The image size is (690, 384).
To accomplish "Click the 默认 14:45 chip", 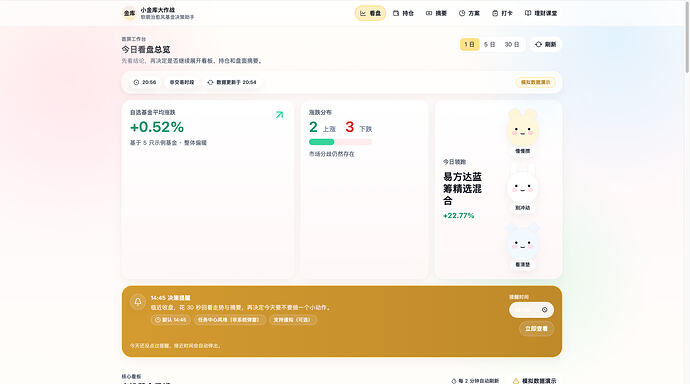I will tap(170, 320).
